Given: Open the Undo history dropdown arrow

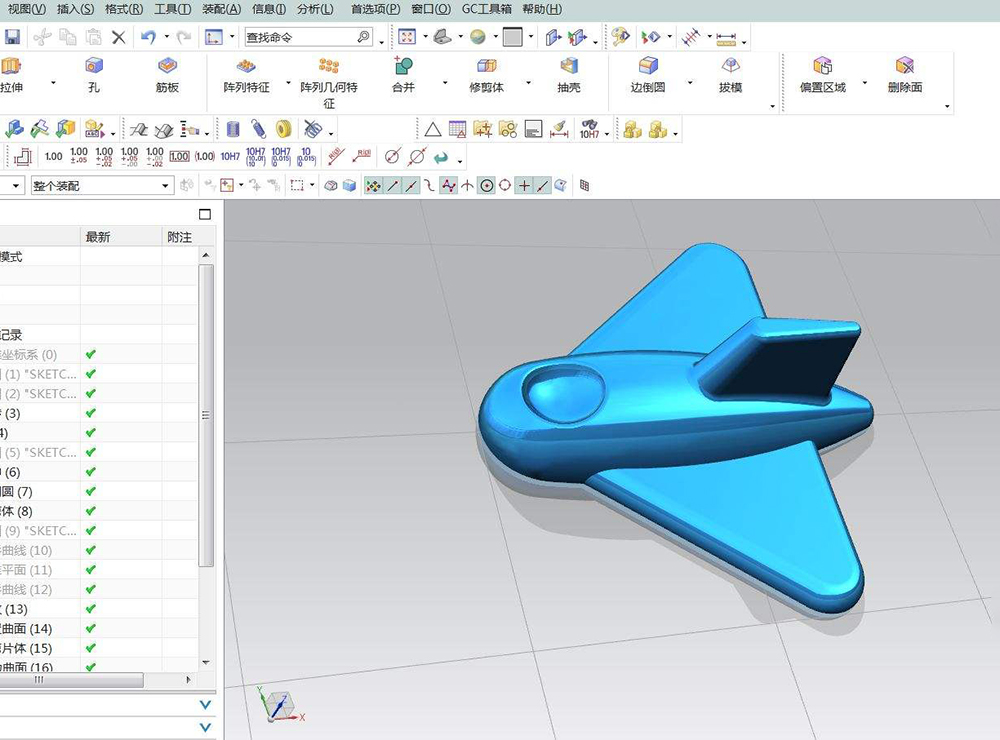Looking at the screenshot, I should 166,37.
